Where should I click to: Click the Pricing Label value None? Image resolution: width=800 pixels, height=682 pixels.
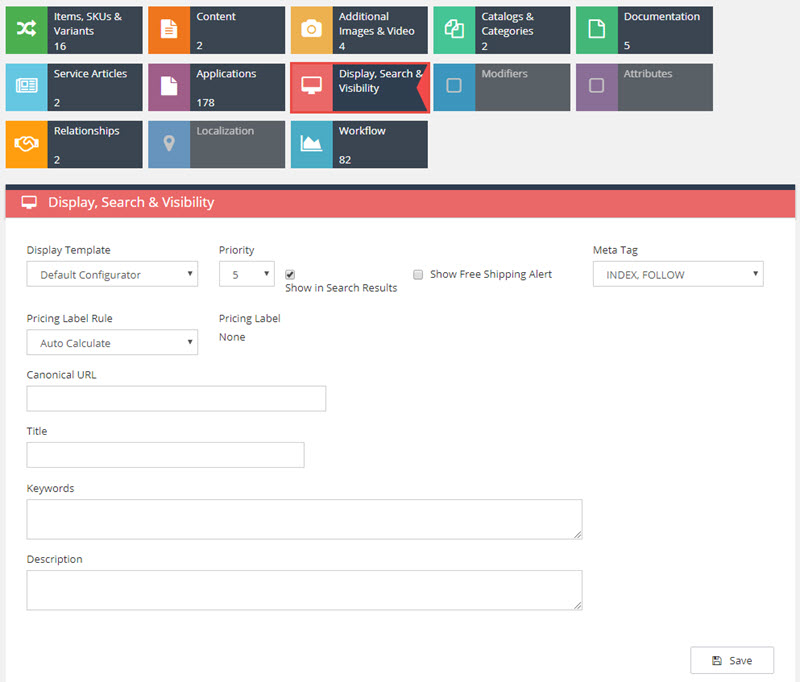232,337
